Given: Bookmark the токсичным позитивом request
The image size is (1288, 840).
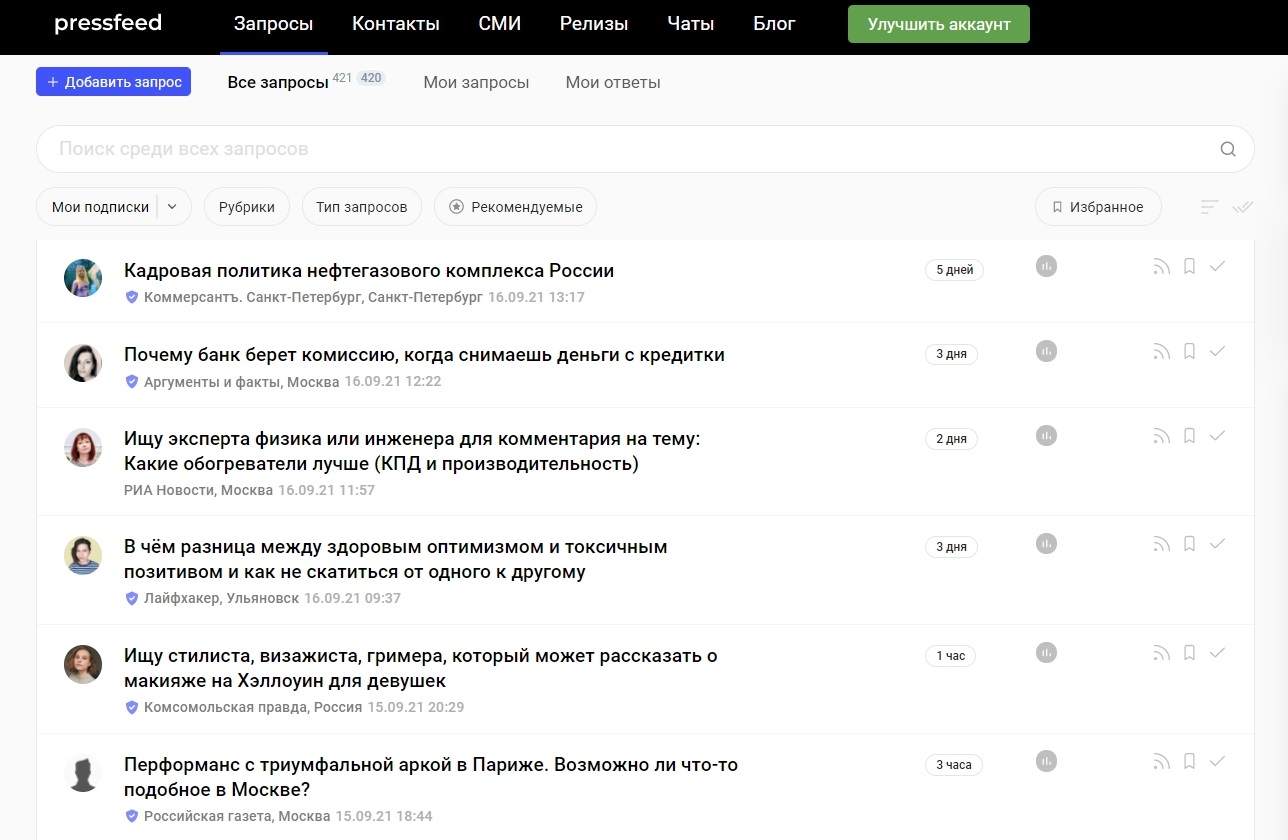Looking at the screenshot, I should click(x=1189, y=544).
